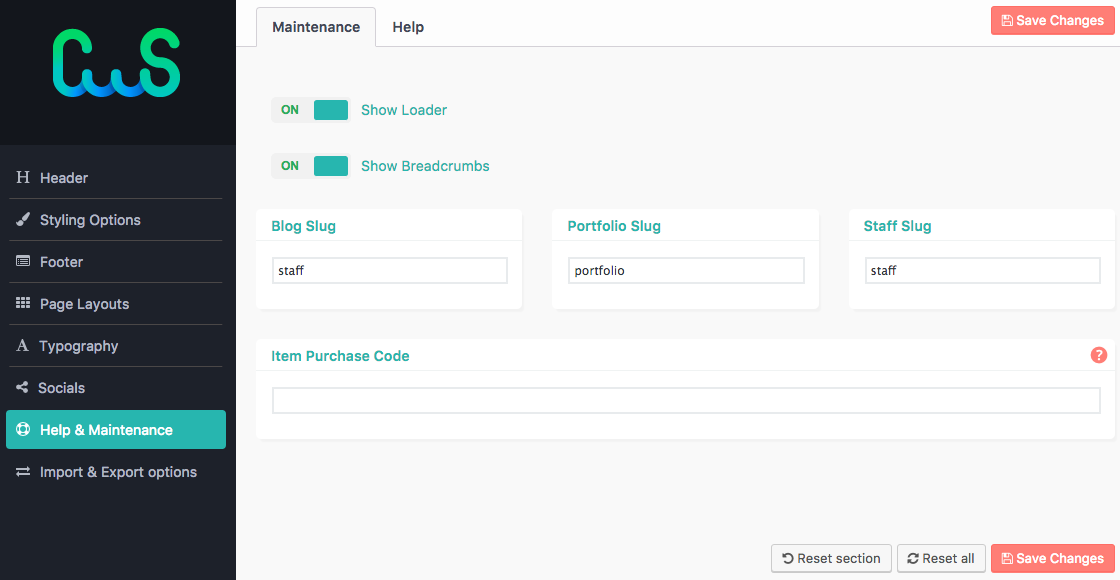
Task: Disable the Show Breadcrumbs switch
Action: [x=311, y=166]
